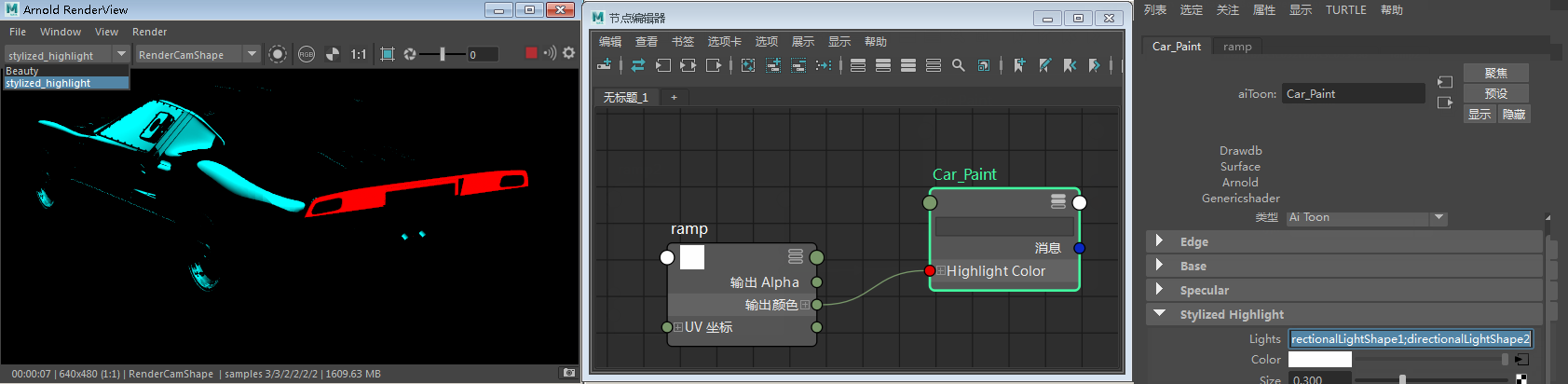Viewport: 1568px width, 384px height.
Task: Open the 编辑 menu in Node Editor
Action: (610, 42)
